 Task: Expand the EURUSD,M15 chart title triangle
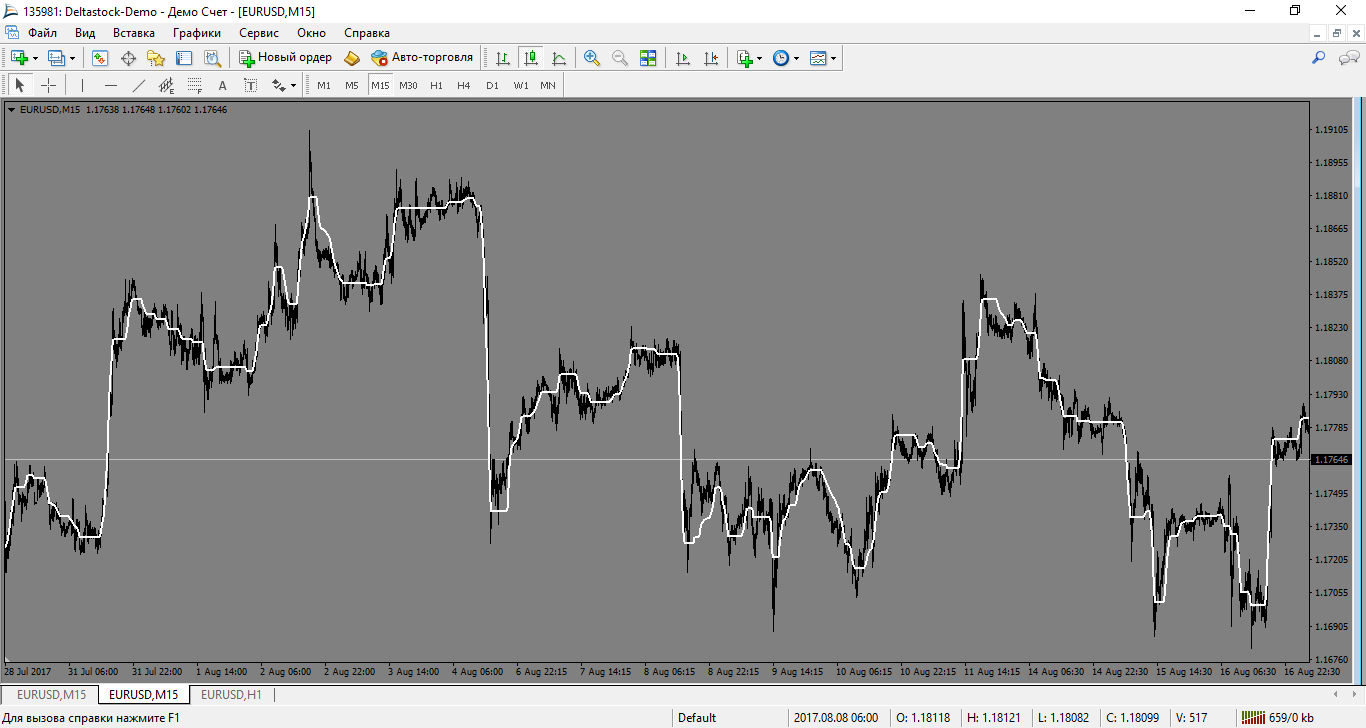click(x=11, y=110)
